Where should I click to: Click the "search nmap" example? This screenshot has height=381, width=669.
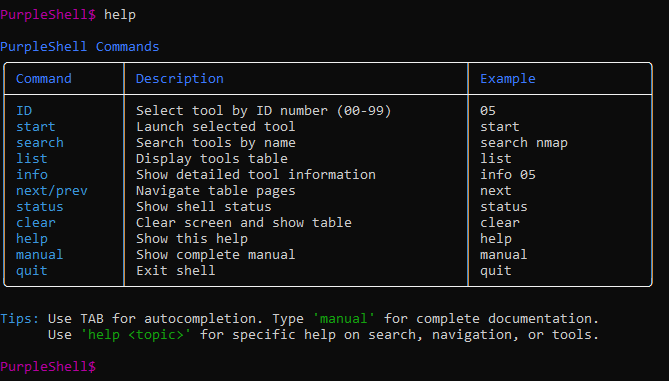click(x=524, y=143)
